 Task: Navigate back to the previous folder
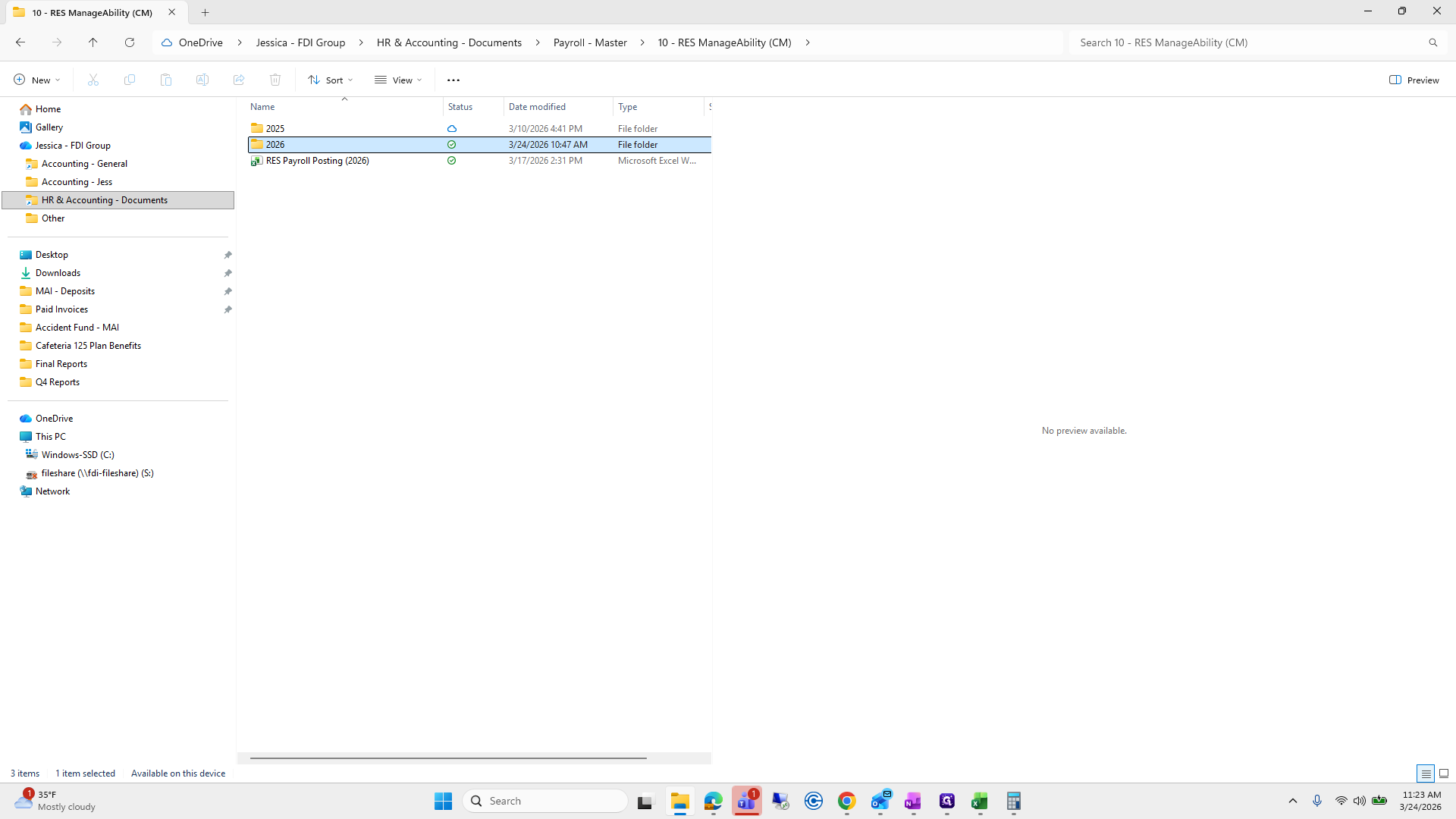tap(20, 42)
